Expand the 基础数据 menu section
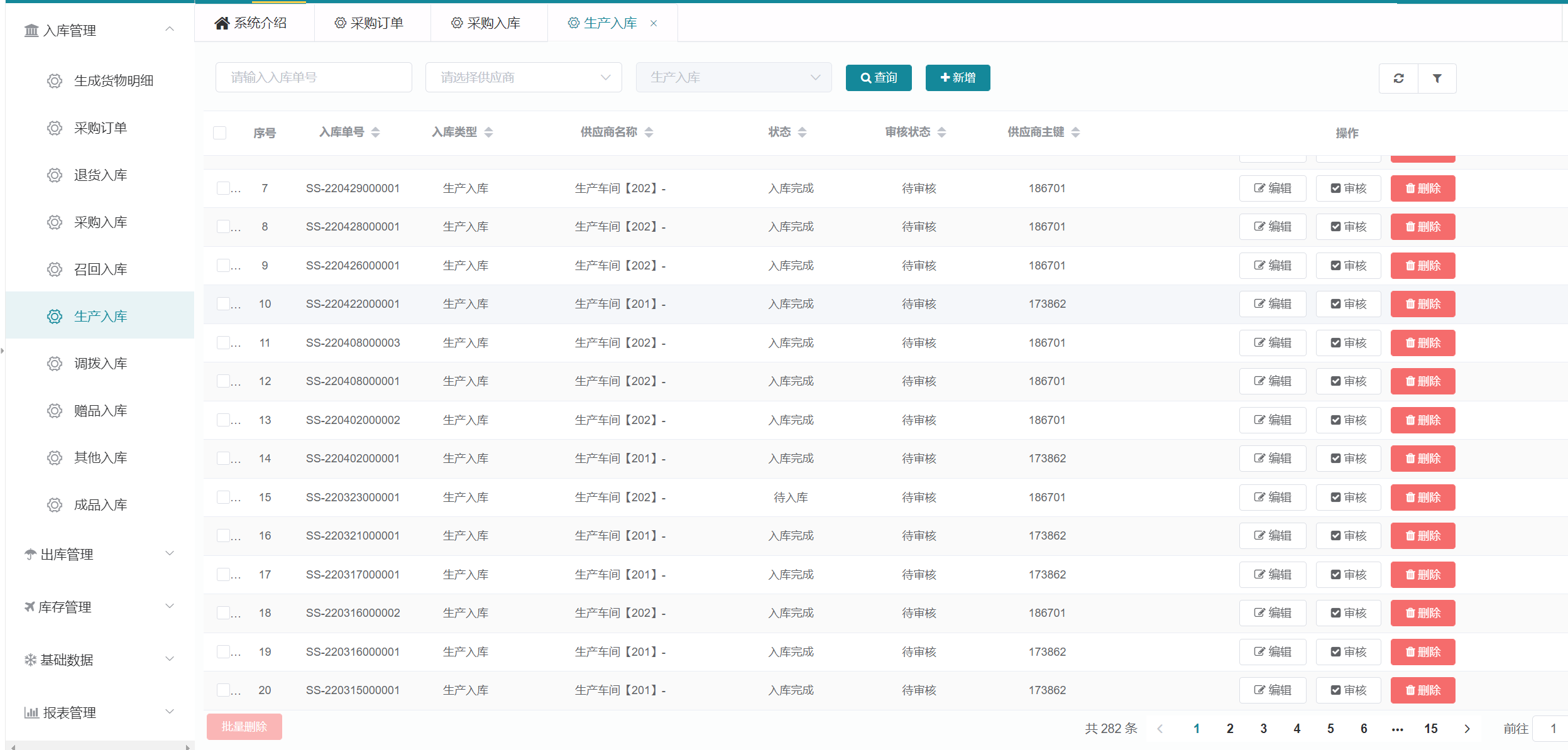This screenshot has width=1568, height=750. point(100,660)
